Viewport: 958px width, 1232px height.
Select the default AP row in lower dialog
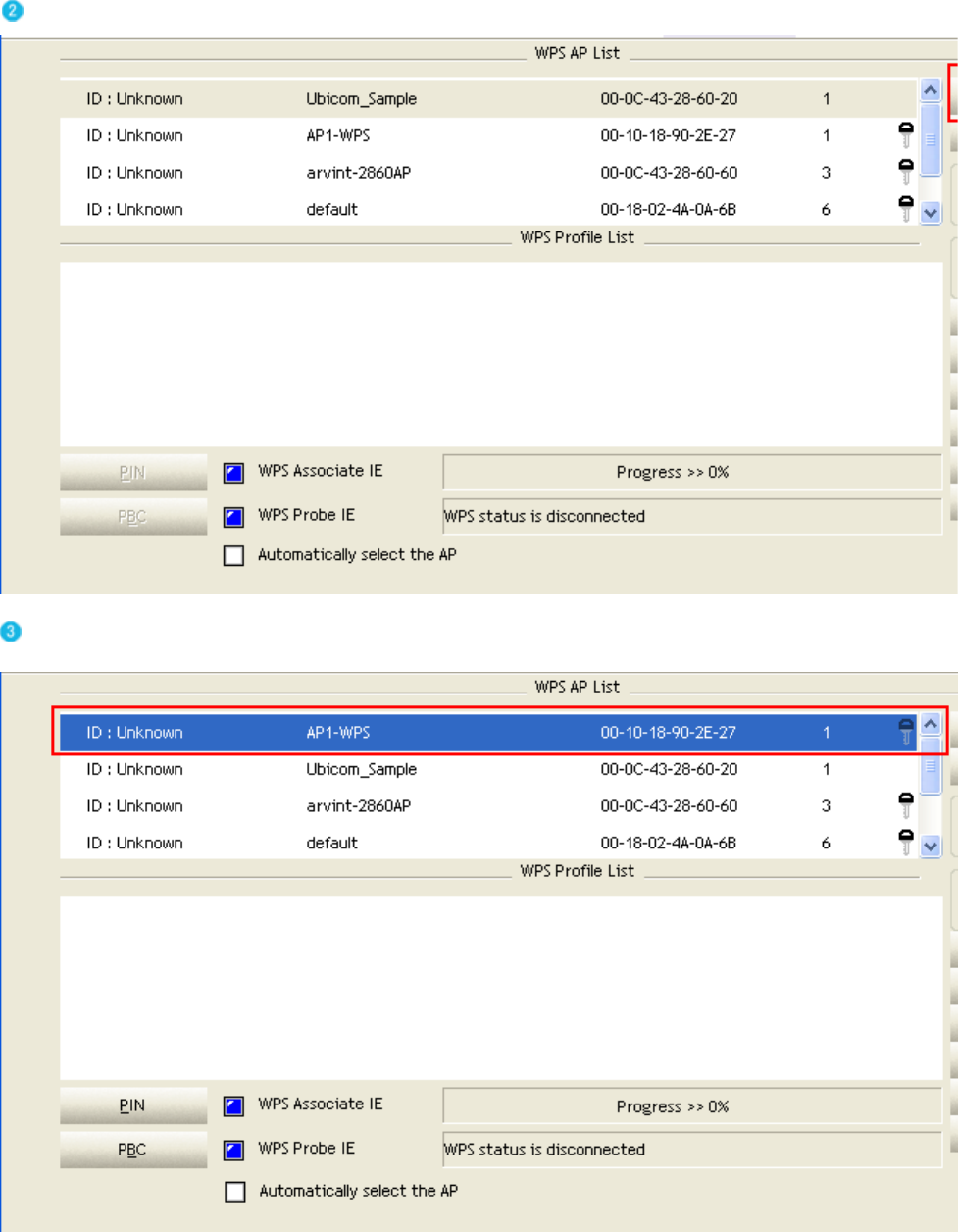point(488,843)
